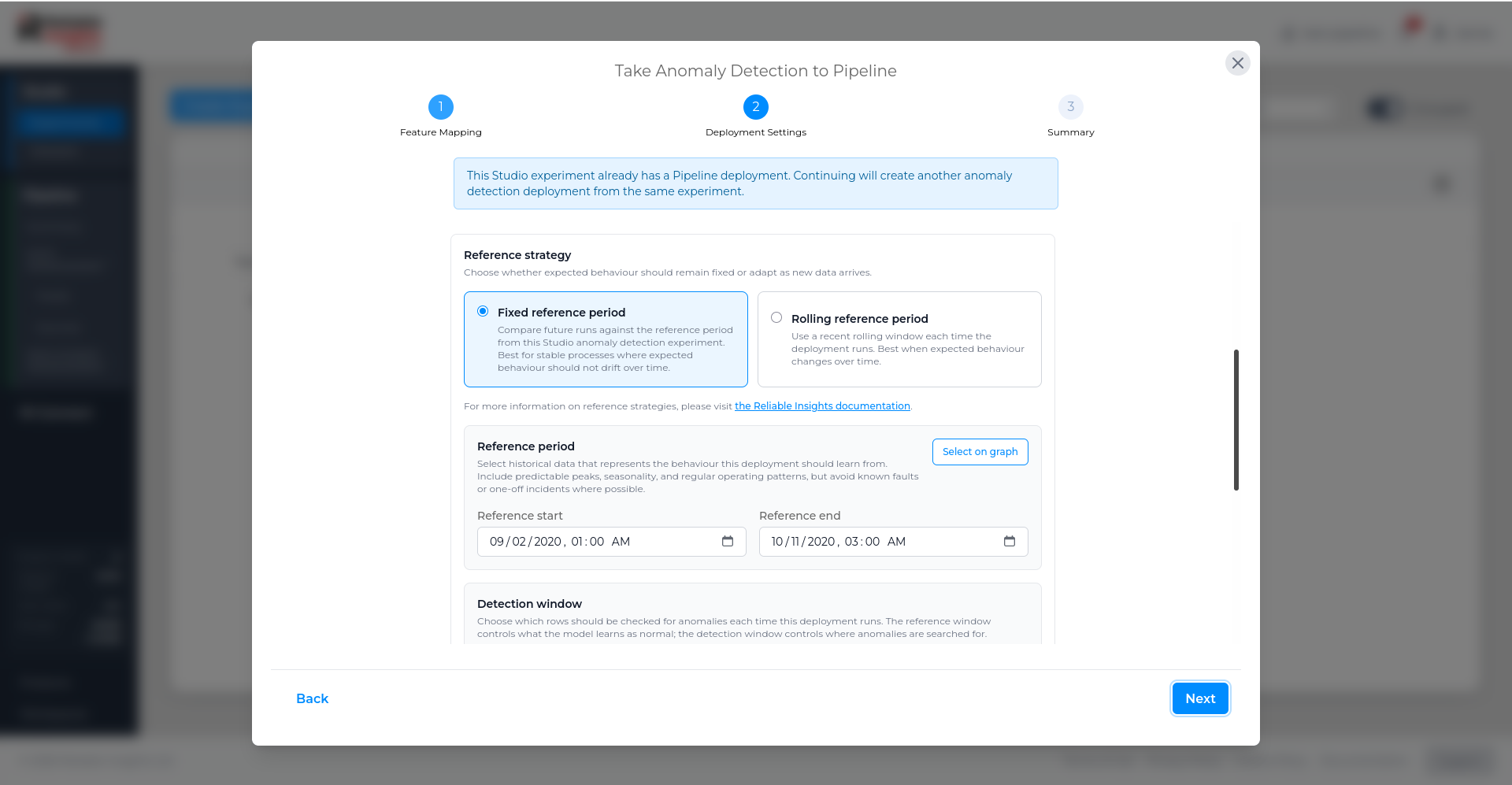Click the Reference period section title
This screenshot has width=1512, height=785.
click(526, 446)
